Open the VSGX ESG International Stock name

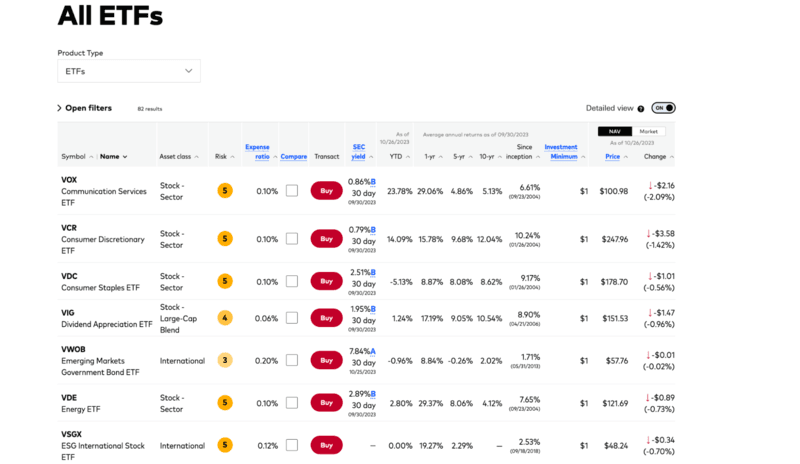pyautogui.click(x=103, y=451)
